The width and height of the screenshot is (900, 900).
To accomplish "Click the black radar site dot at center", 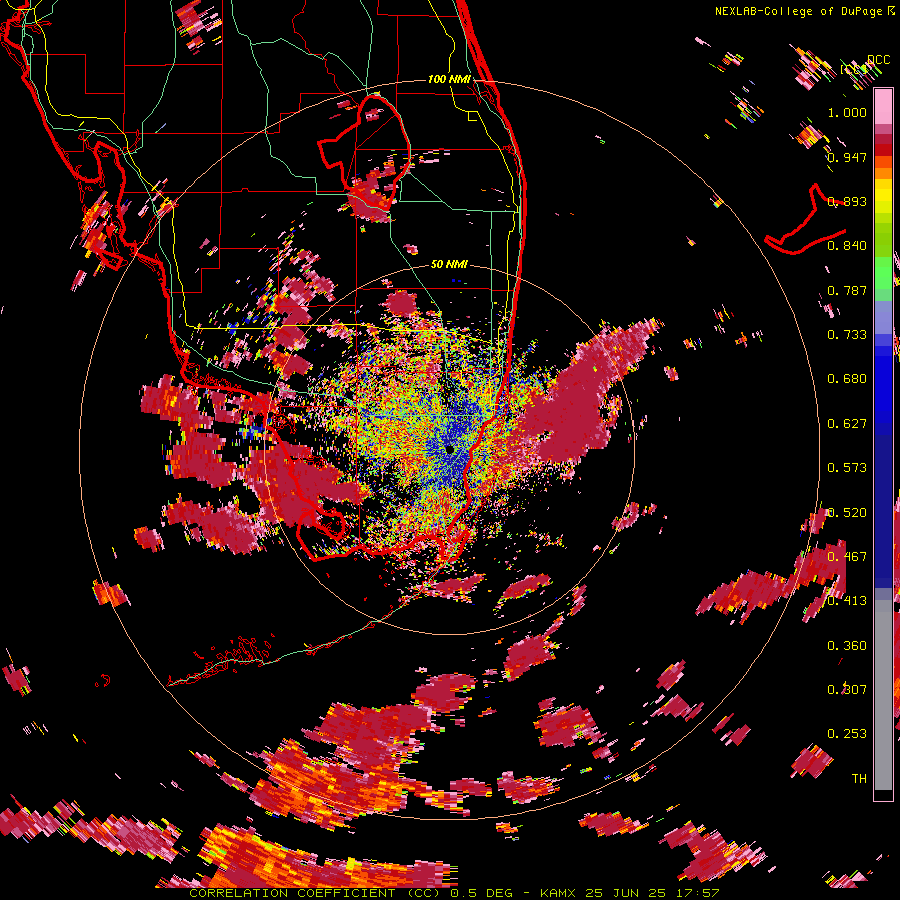I will [449, 449].
